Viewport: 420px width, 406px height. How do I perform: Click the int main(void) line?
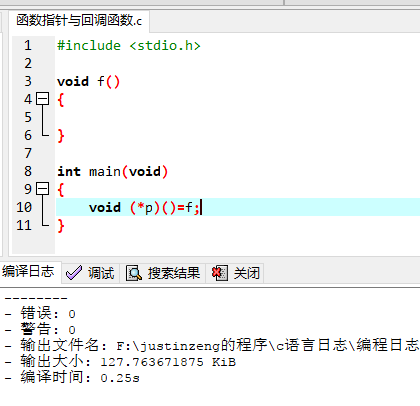pyautogui.click(x=112, y=171)
